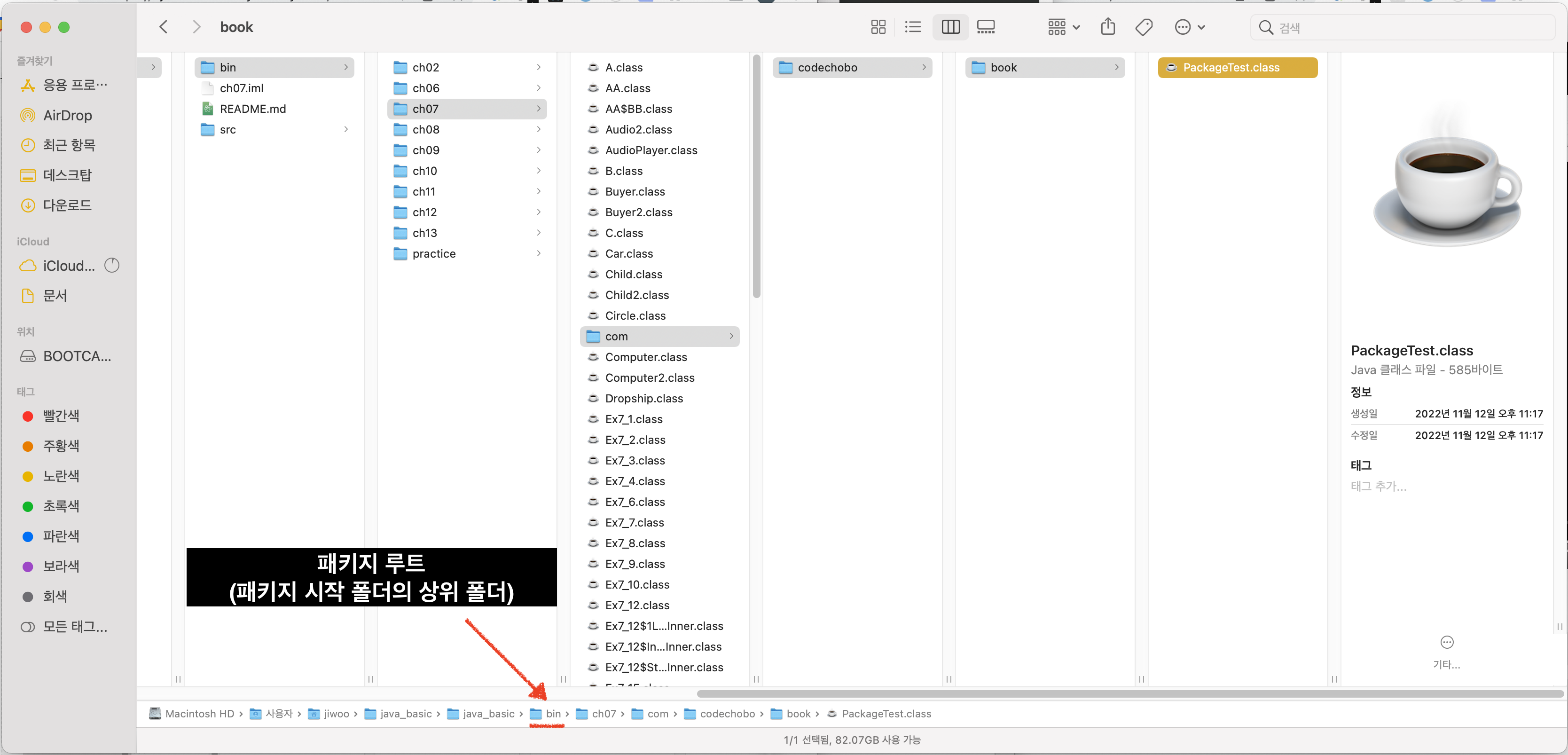Click the iCloud Drive storage indicator
Image resolution: width=1568 pixels, height=755 pixels.
tap(112, 266)
